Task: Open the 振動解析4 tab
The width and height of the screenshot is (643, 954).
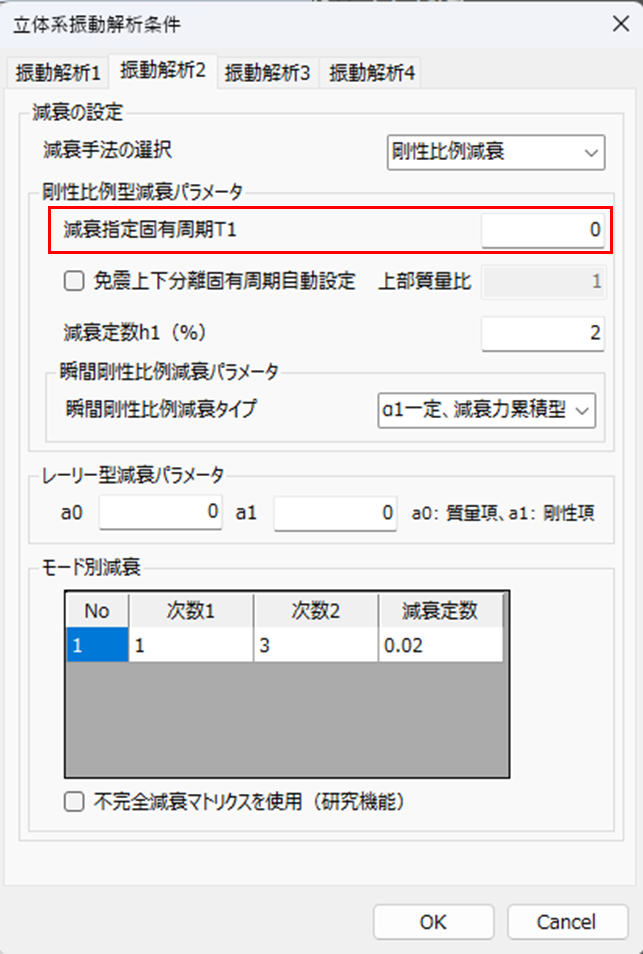Action: pos(372,72)
